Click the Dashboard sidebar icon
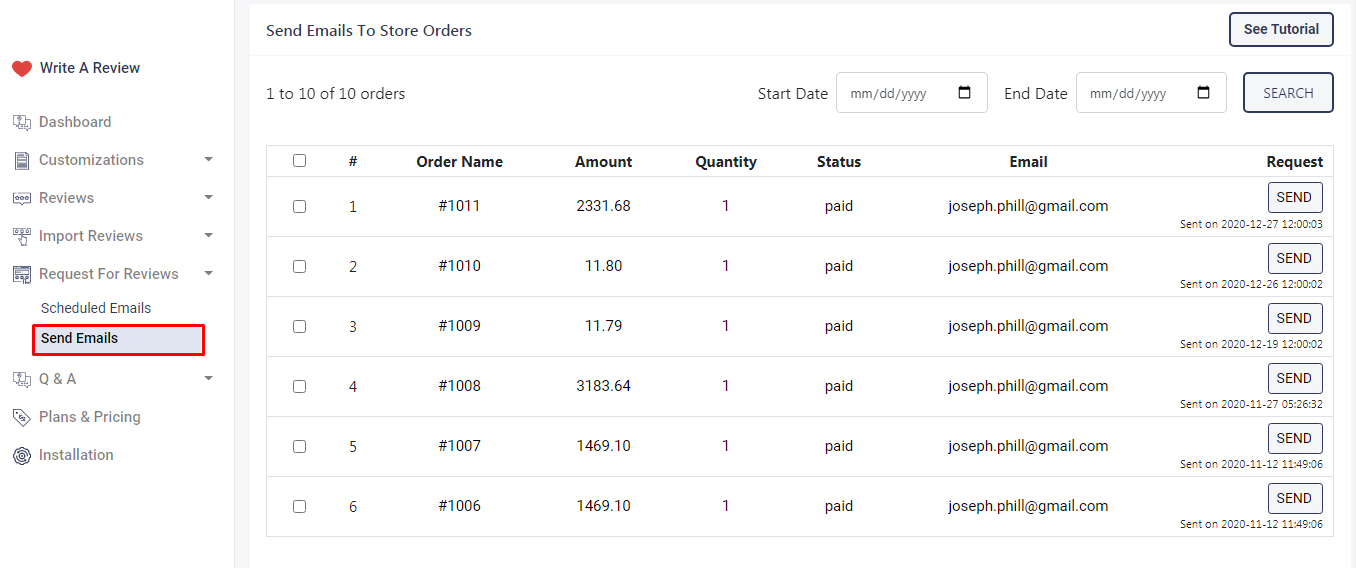This screenshot has width=1356, height=568. coord(22,122)
